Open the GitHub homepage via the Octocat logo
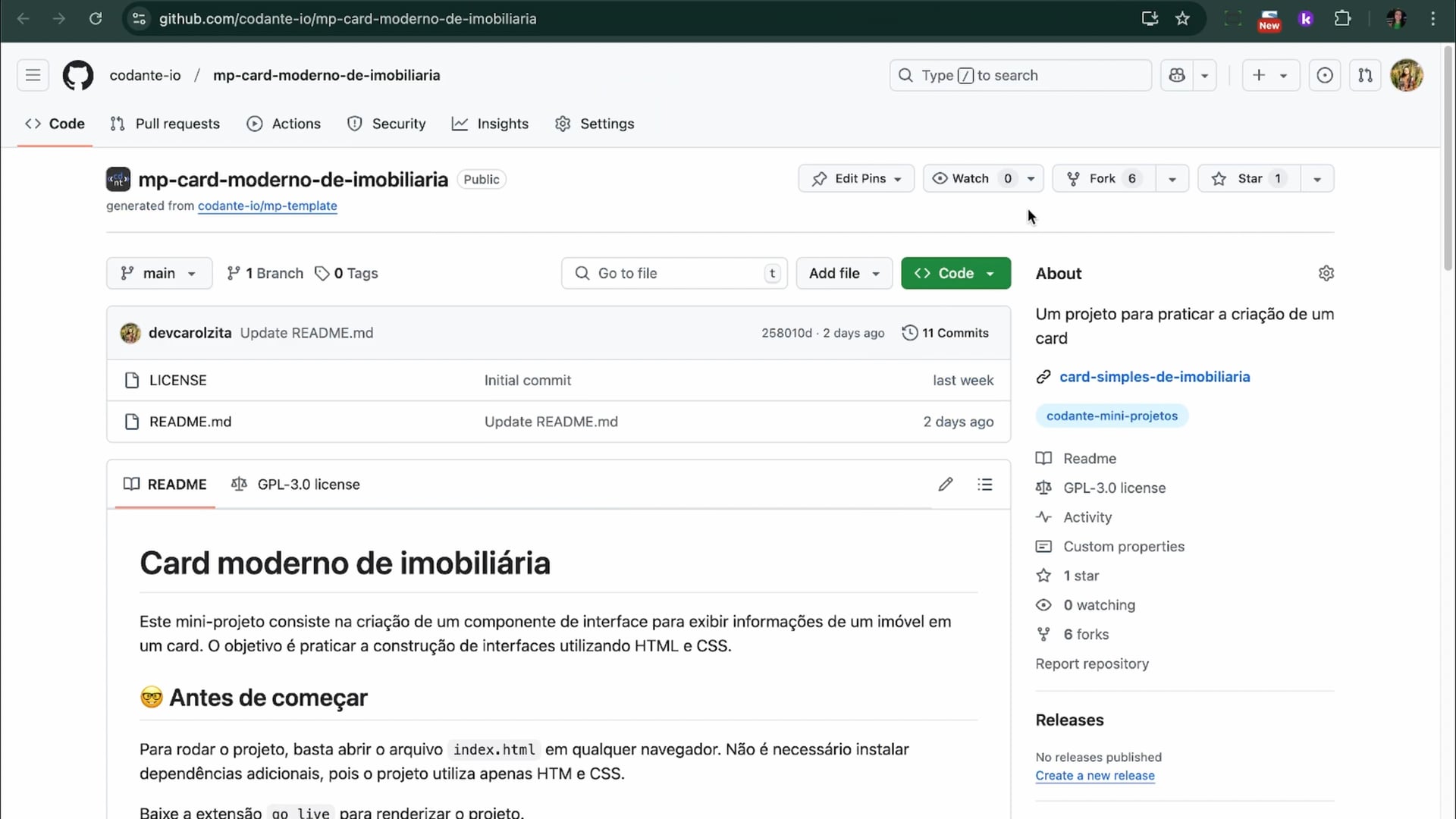Screen dimensions: 1456x819 click(77, 75)
